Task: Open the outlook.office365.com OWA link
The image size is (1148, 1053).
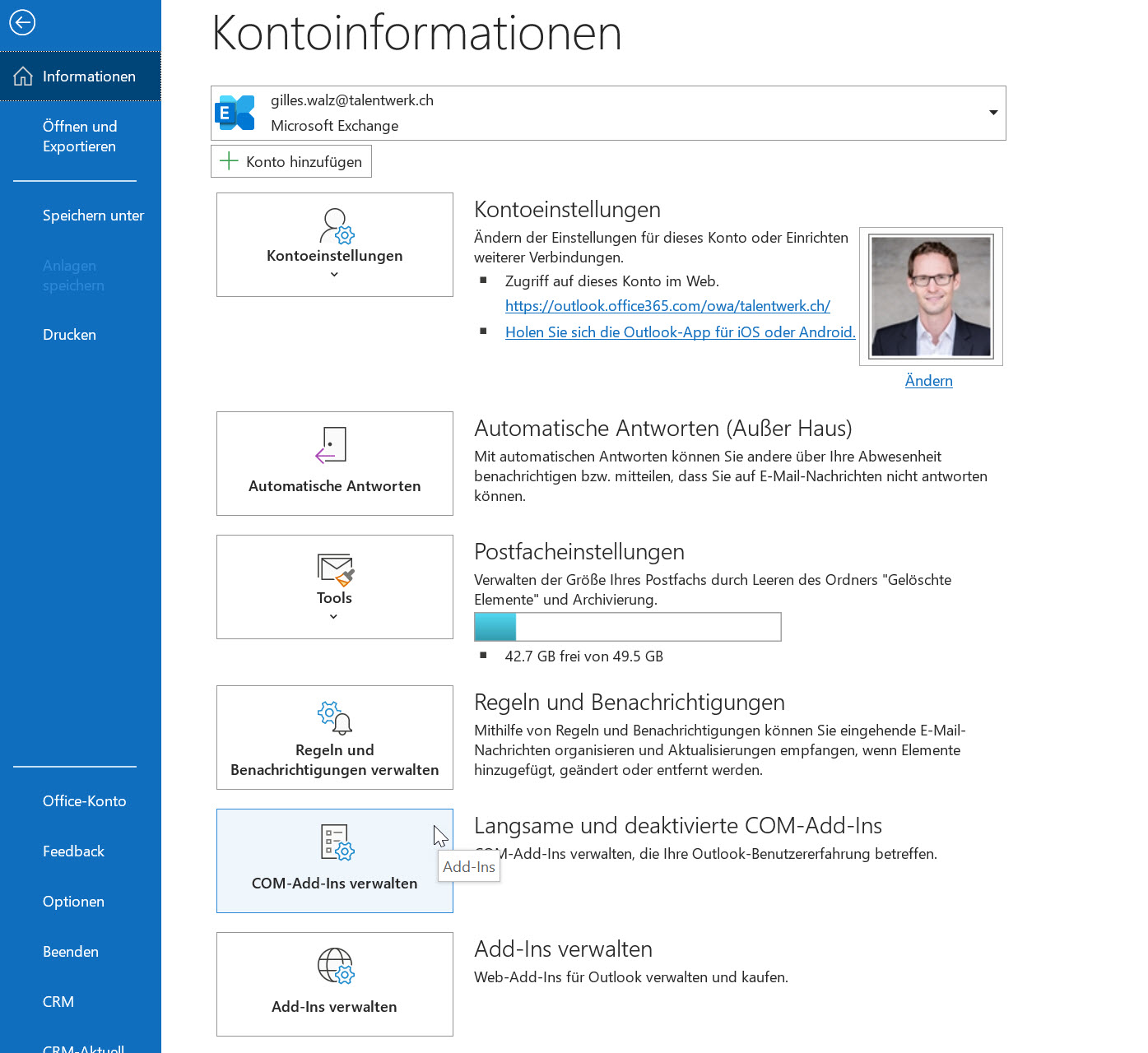Action: (667, 306)
